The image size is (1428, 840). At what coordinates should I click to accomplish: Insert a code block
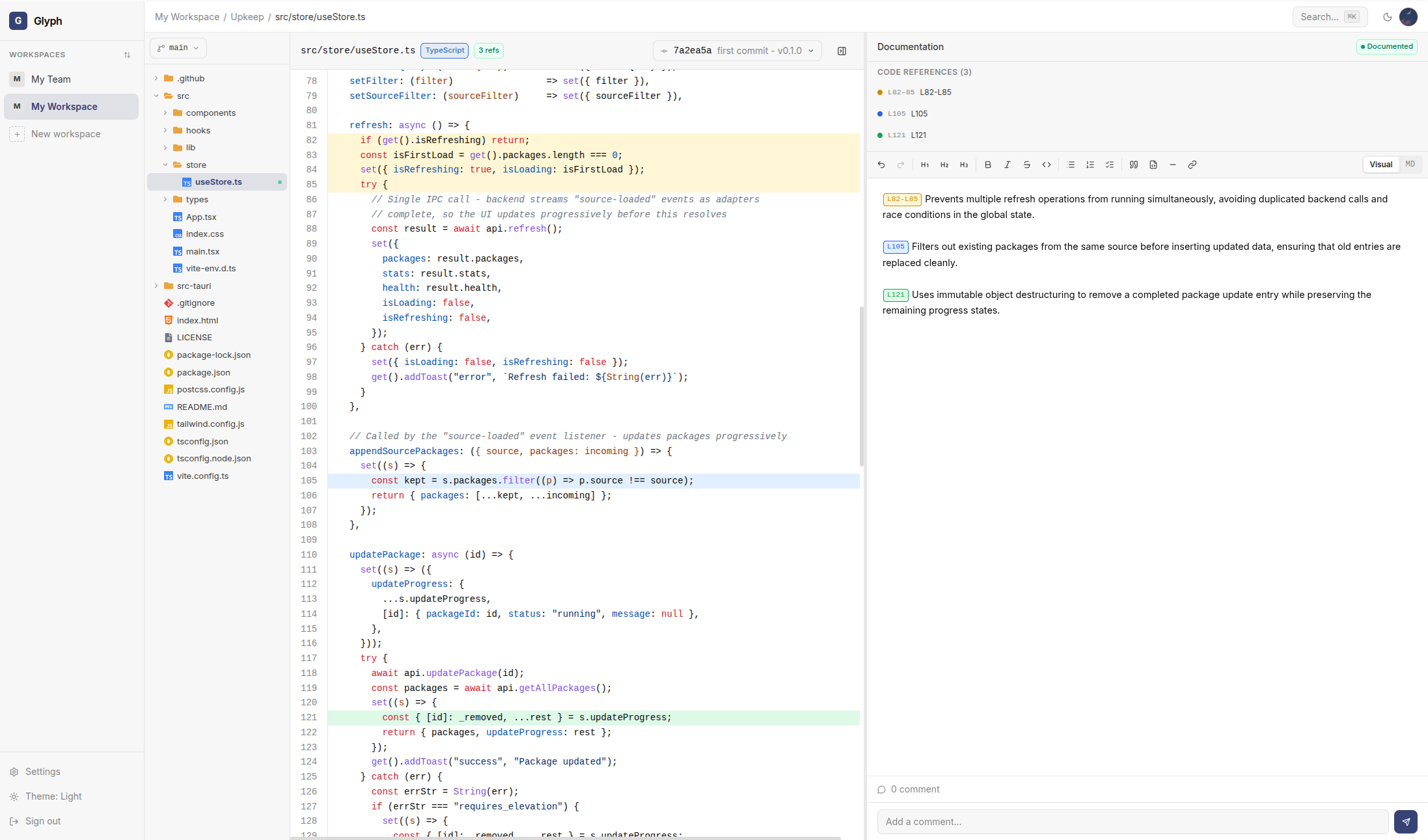(x=1153, y=165)
